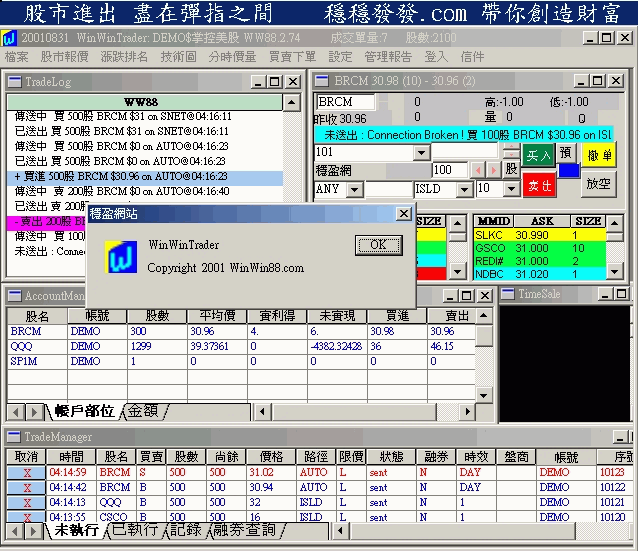Click the W logo in about dialog
The width and height of the screenshot is (638, 551).
tap(121, 257)
